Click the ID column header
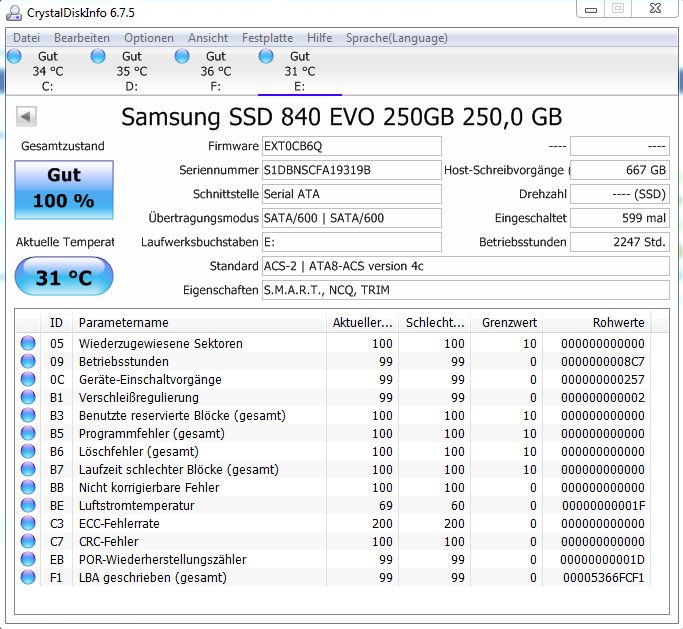The image size is (683, 629). (x=56, y=322)
